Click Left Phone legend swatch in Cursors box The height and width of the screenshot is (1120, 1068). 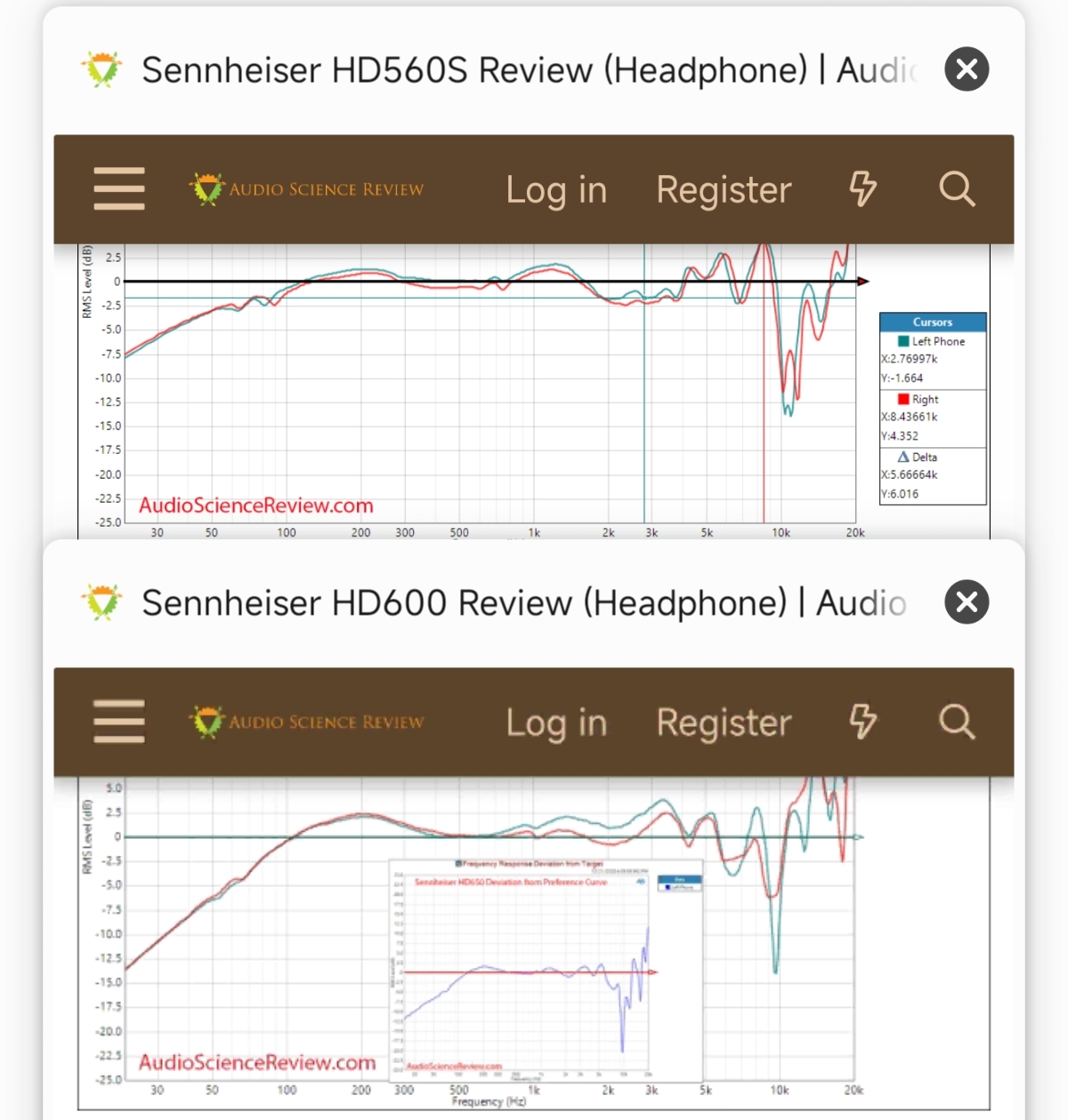pyautogui.click(x=903, y=342)
